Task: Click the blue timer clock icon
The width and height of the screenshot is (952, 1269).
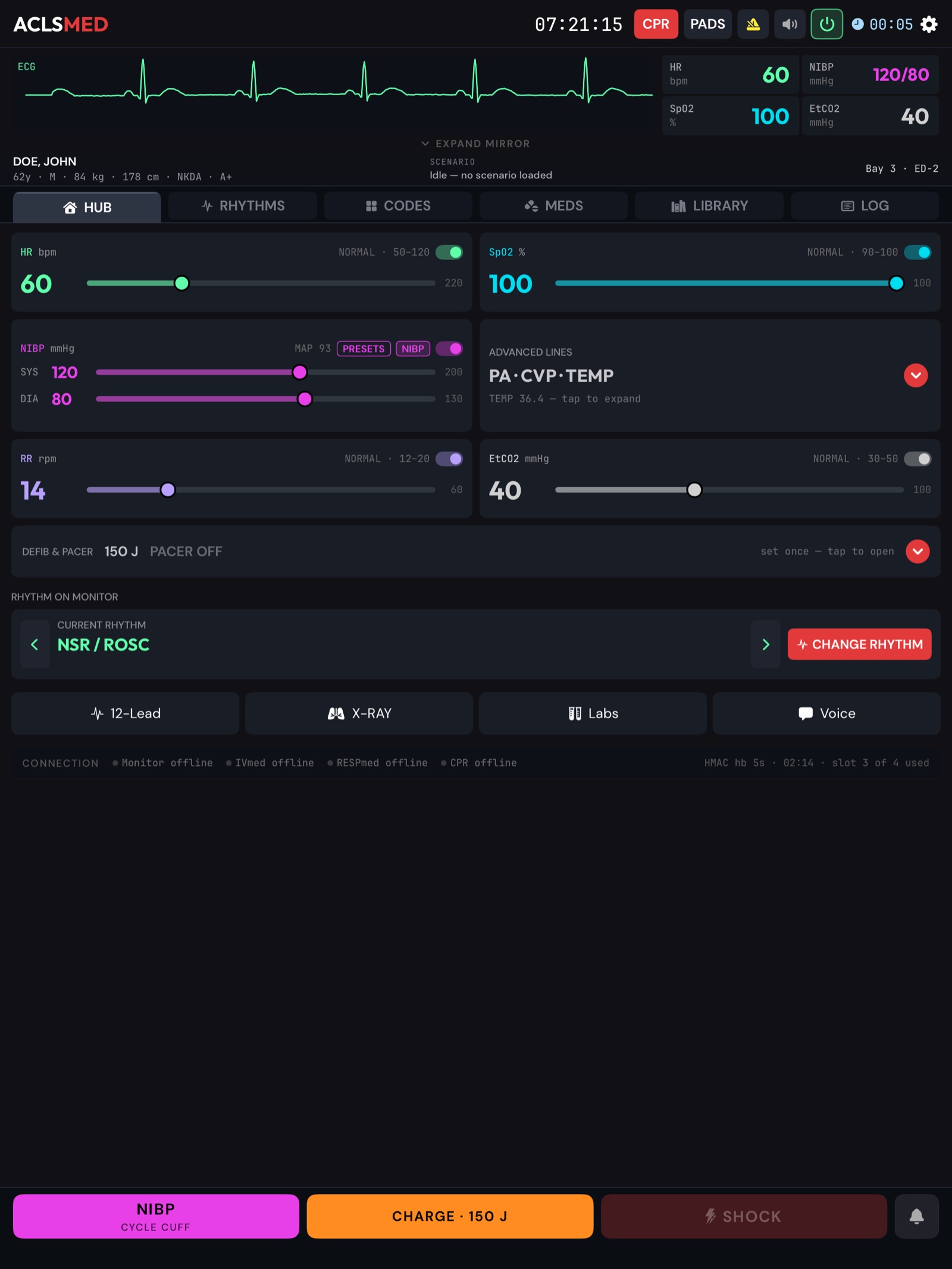Action: (857, 24)
